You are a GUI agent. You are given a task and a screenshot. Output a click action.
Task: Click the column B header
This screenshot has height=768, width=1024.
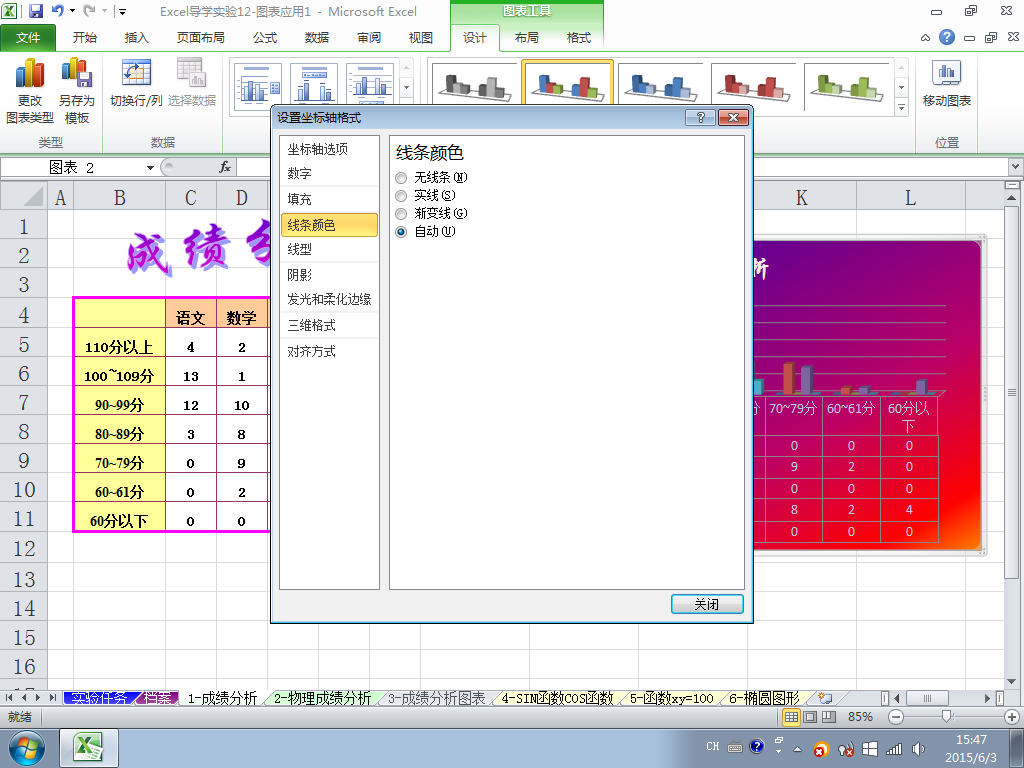coord(120,197)
